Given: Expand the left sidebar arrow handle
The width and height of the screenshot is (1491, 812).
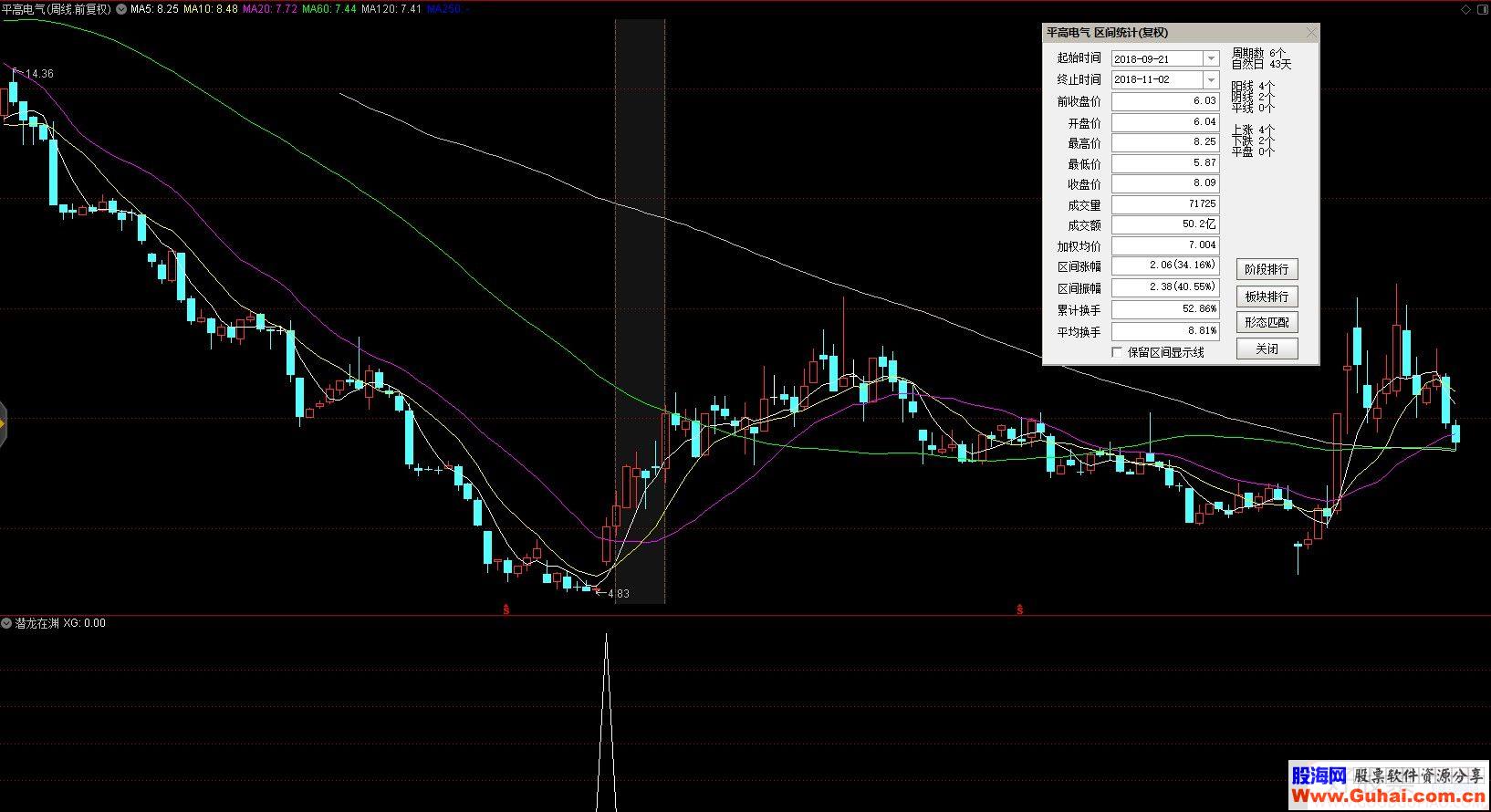Looking at the screenshot, I should tap(4, 423).
